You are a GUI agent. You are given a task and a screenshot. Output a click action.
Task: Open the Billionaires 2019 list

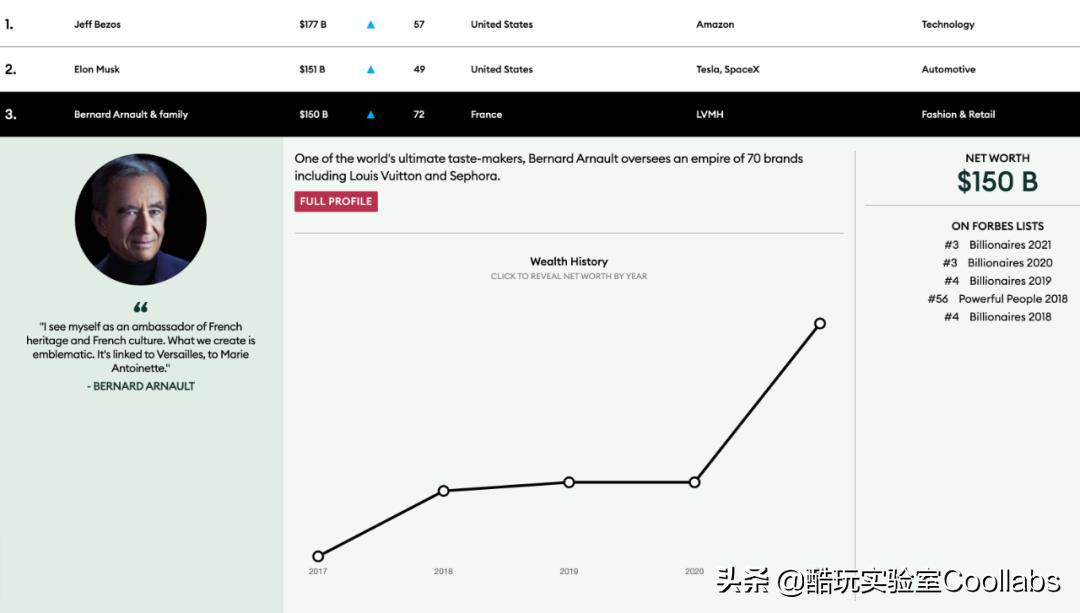(x=1011, y=280)
